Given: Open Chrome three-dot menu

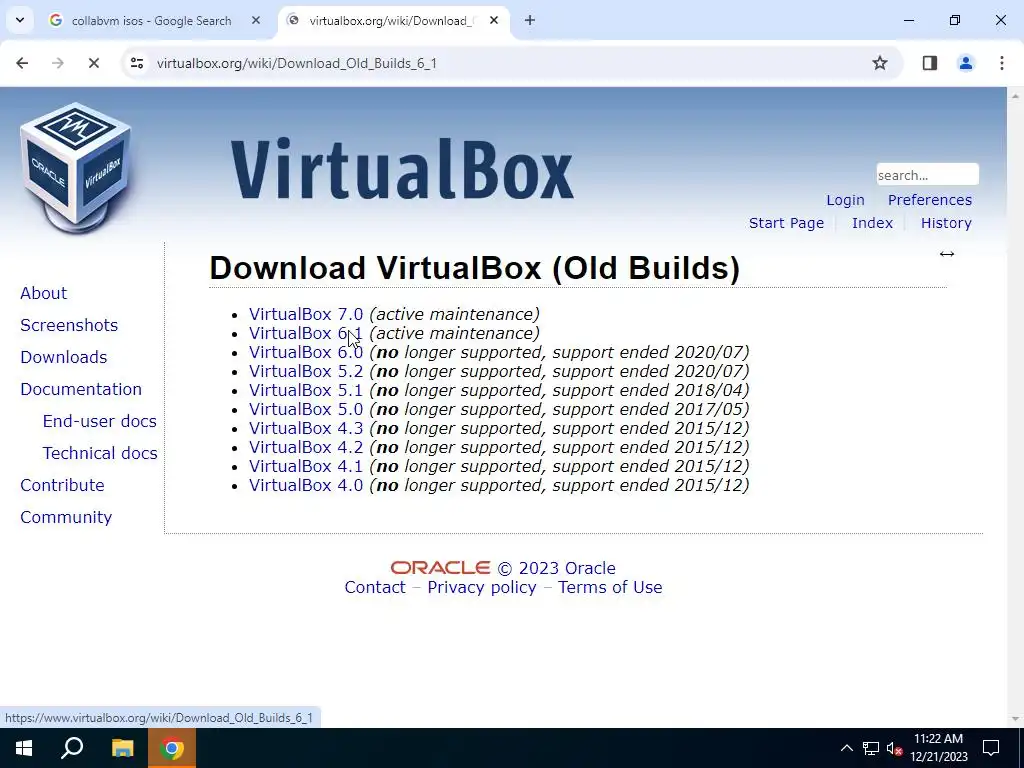Looking at the screenshot, I should [x=1002, y=63].
